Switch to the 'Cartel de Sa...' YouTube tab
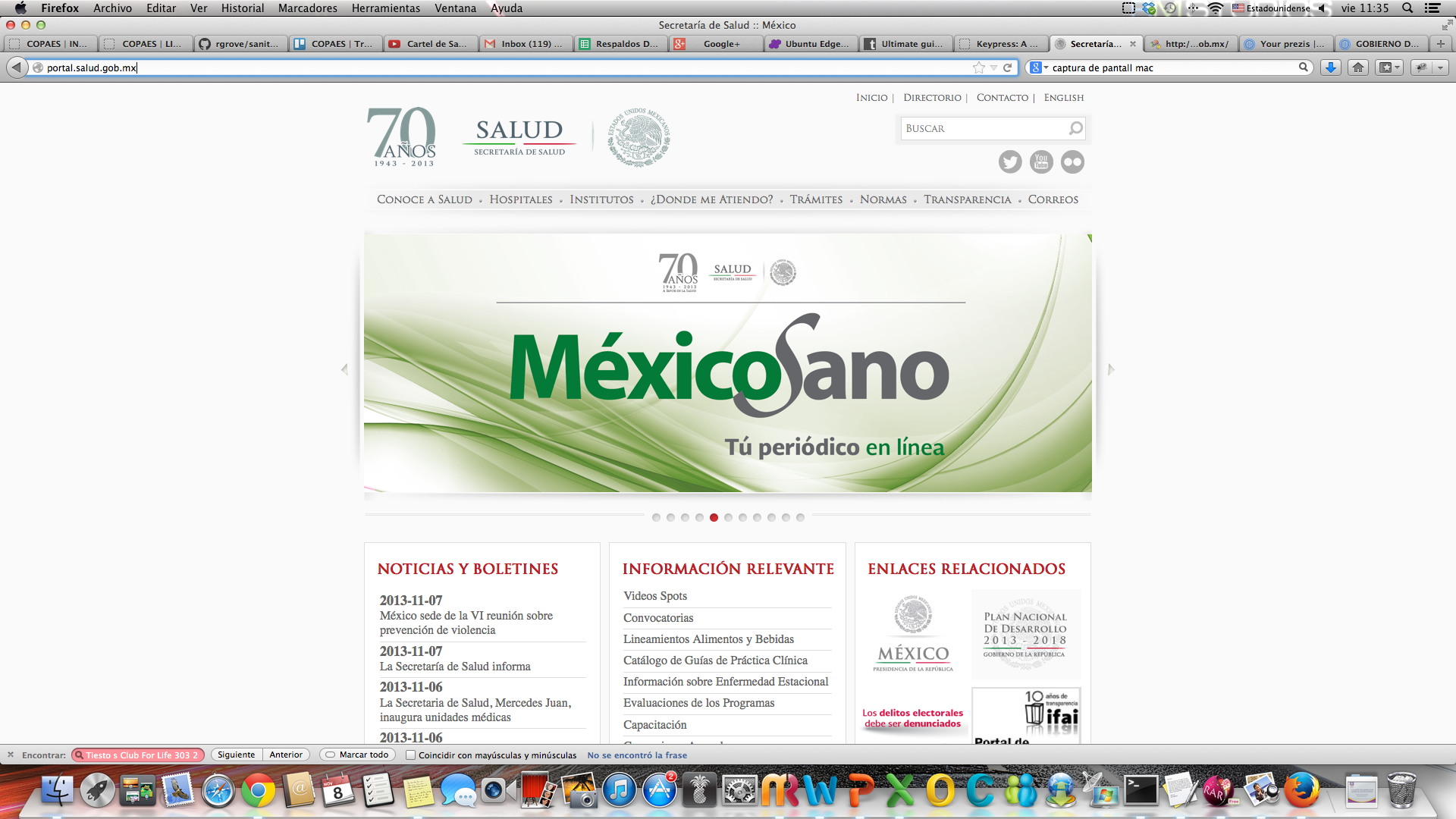This screenshot has width=1456, height=819. pos(431,44)
